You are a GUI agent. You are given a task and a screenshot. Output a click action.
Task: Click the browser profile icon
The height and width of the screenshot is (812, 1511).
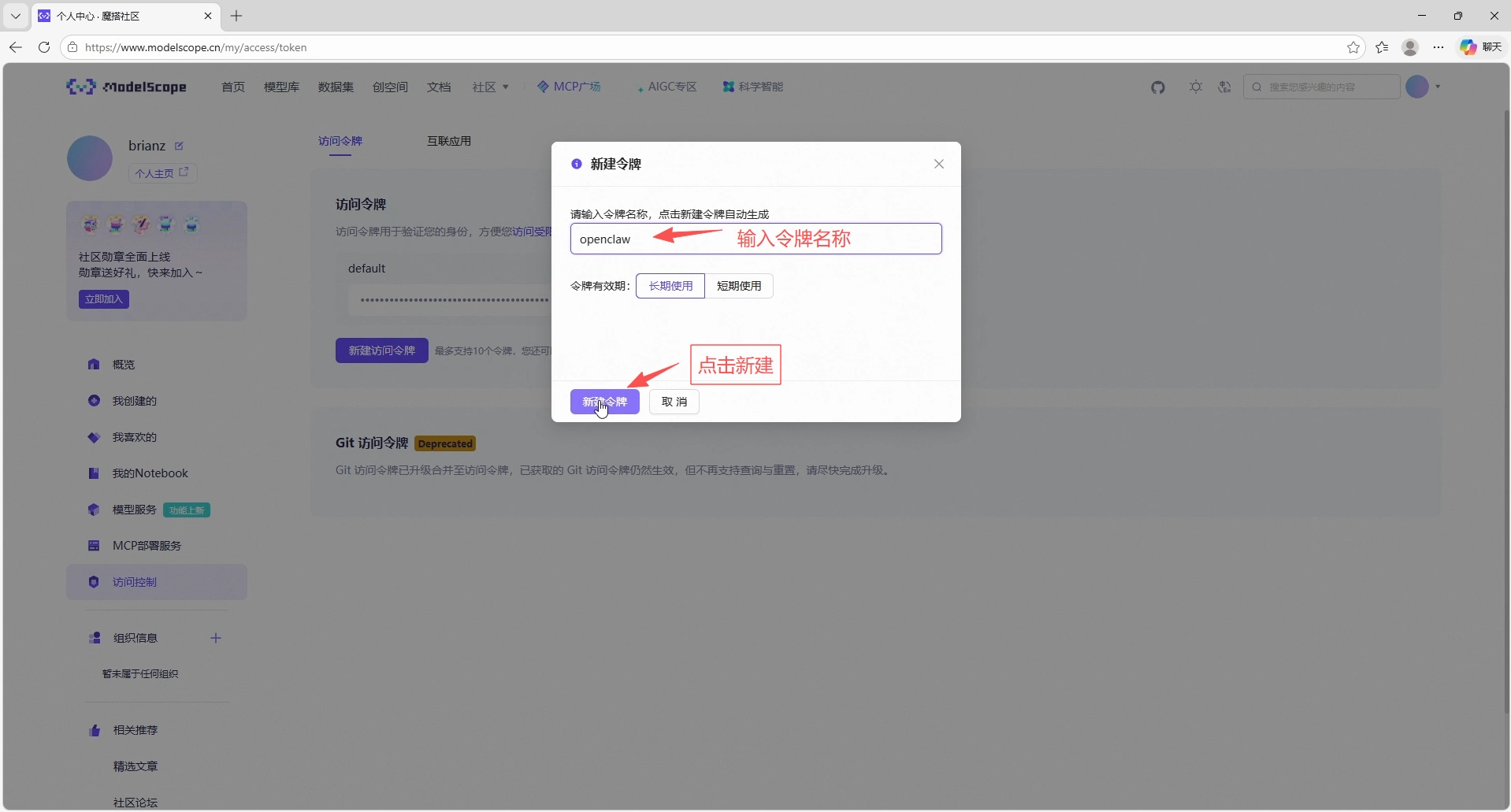pyautogui.click(x=1410, y=47)
